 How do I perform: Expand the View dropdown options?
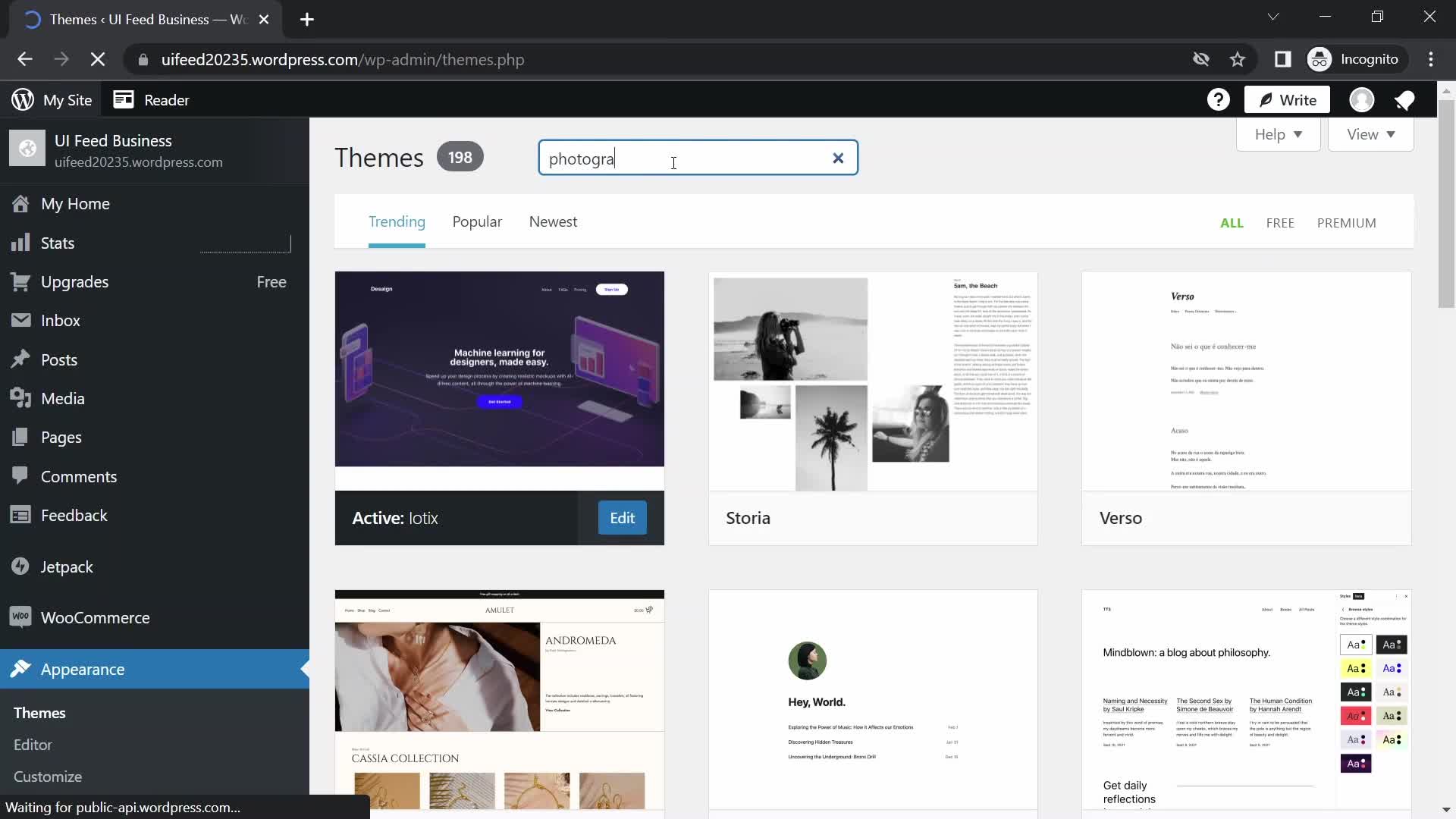point(1370,133)
